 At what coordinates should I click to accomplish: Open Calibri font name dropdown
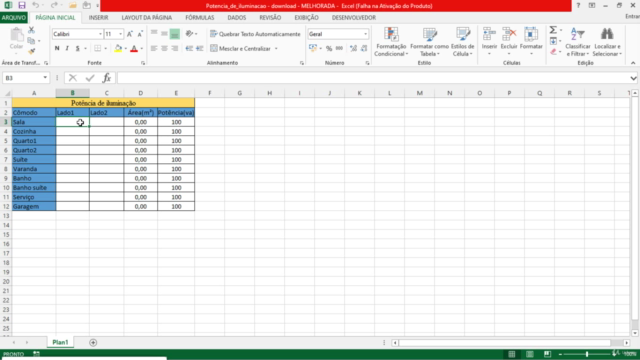click(100, 34)
